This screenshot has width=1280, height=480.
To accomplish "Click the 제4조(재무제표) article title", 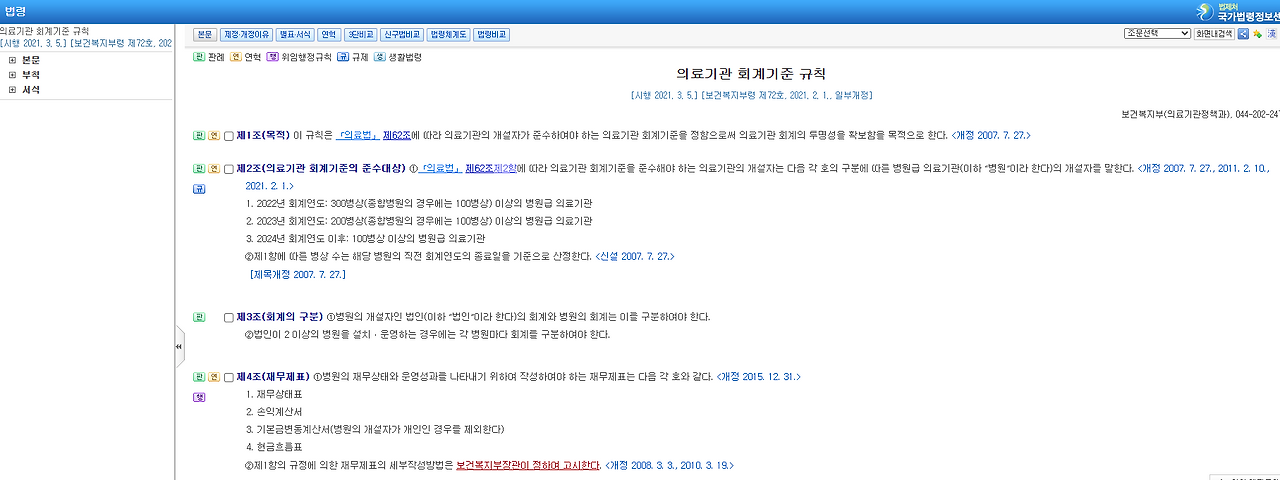I will pyautogui.click(x=273, y=377).
